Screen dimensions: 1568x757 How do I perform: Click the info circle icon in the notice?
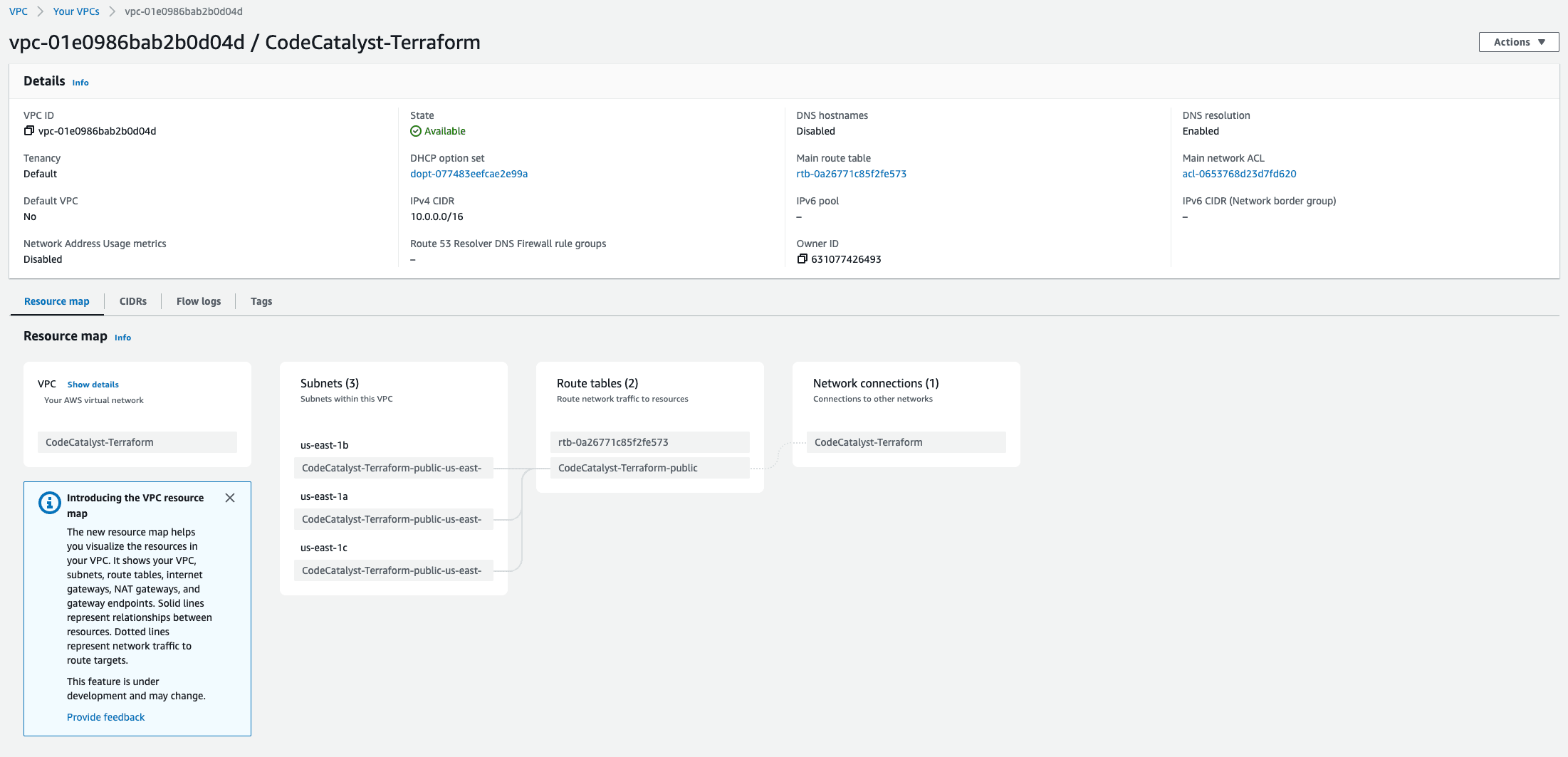(49, 503)
